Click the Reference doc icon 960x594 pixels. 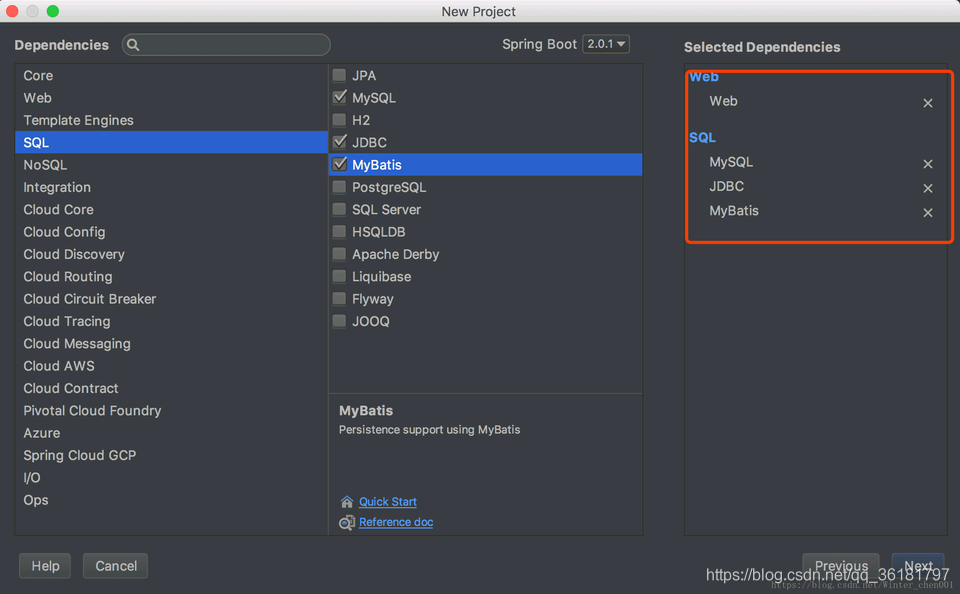click(347, 522)
